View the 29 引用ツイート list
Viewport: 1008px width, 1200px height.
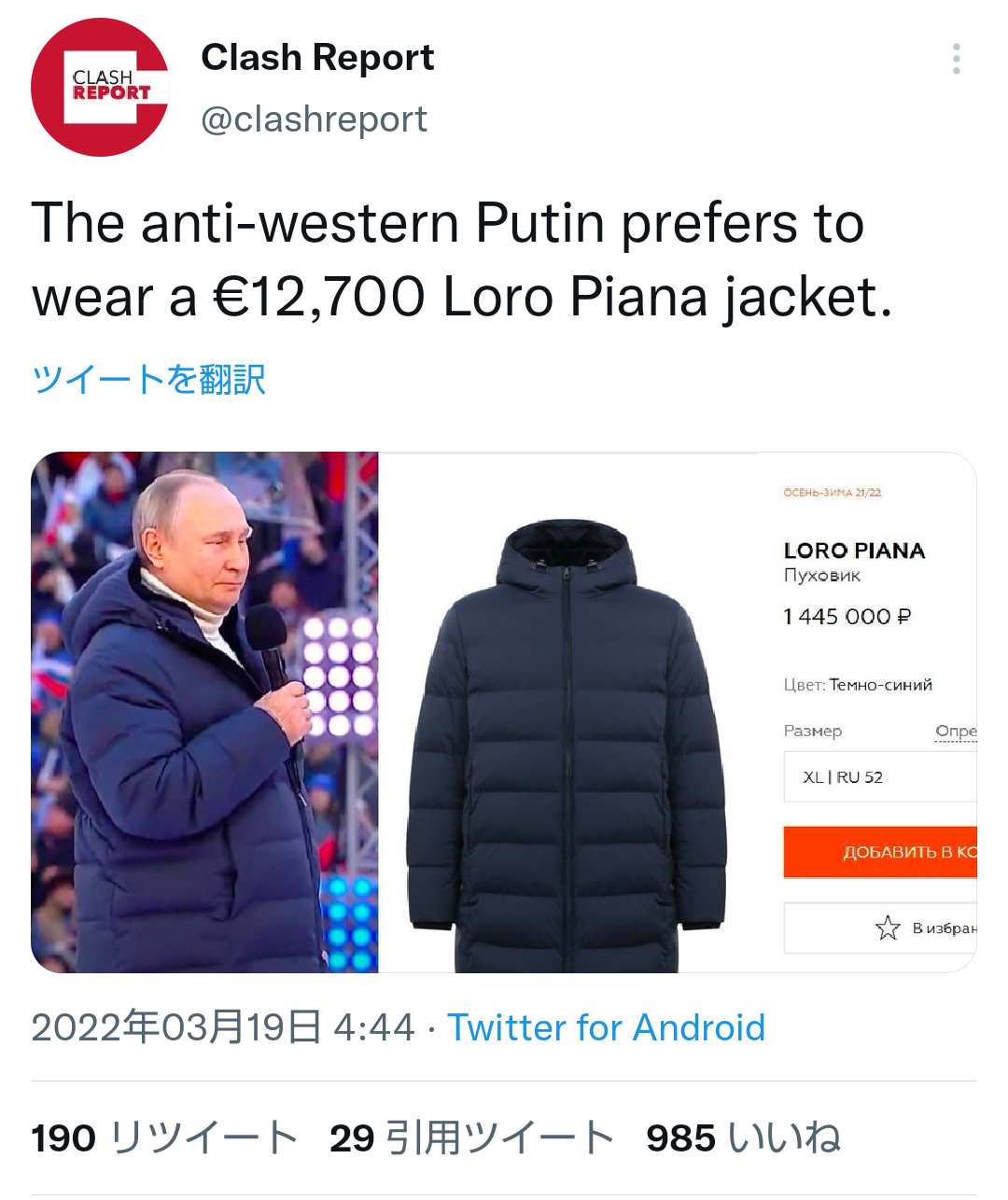[x=472, y=1138]
